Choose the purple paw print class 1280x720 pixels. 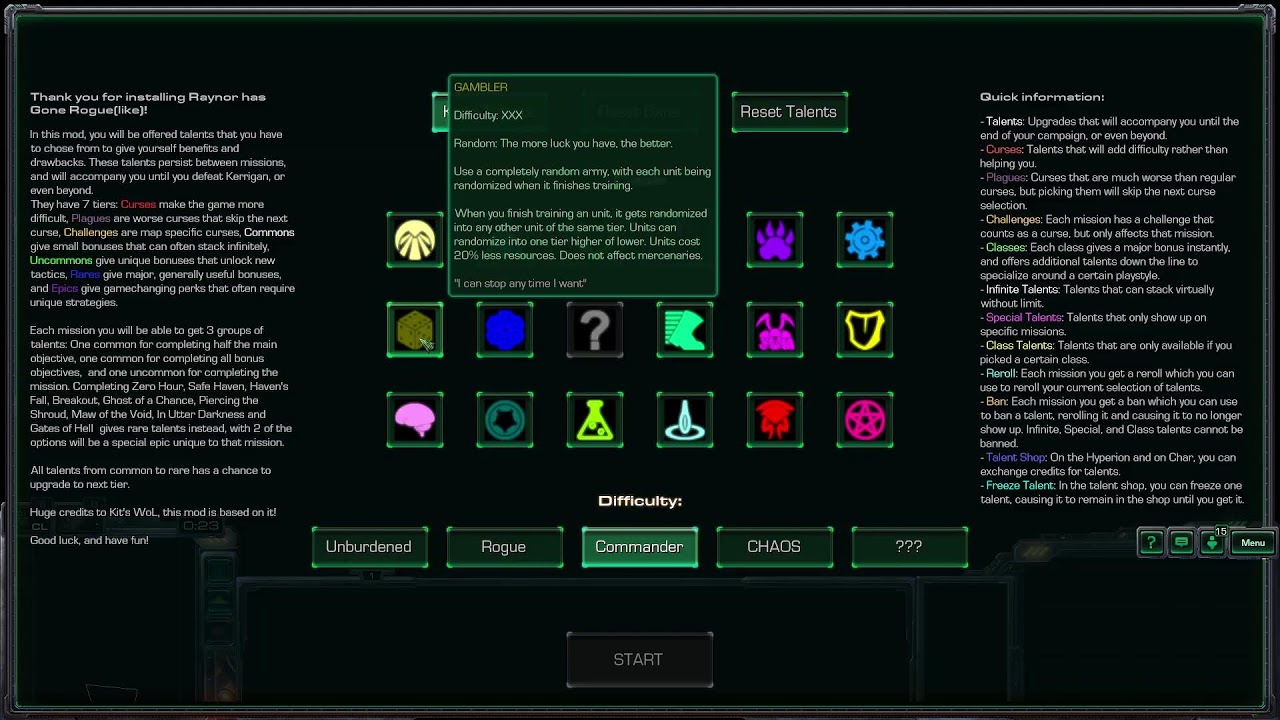click(x=775, y=240)
